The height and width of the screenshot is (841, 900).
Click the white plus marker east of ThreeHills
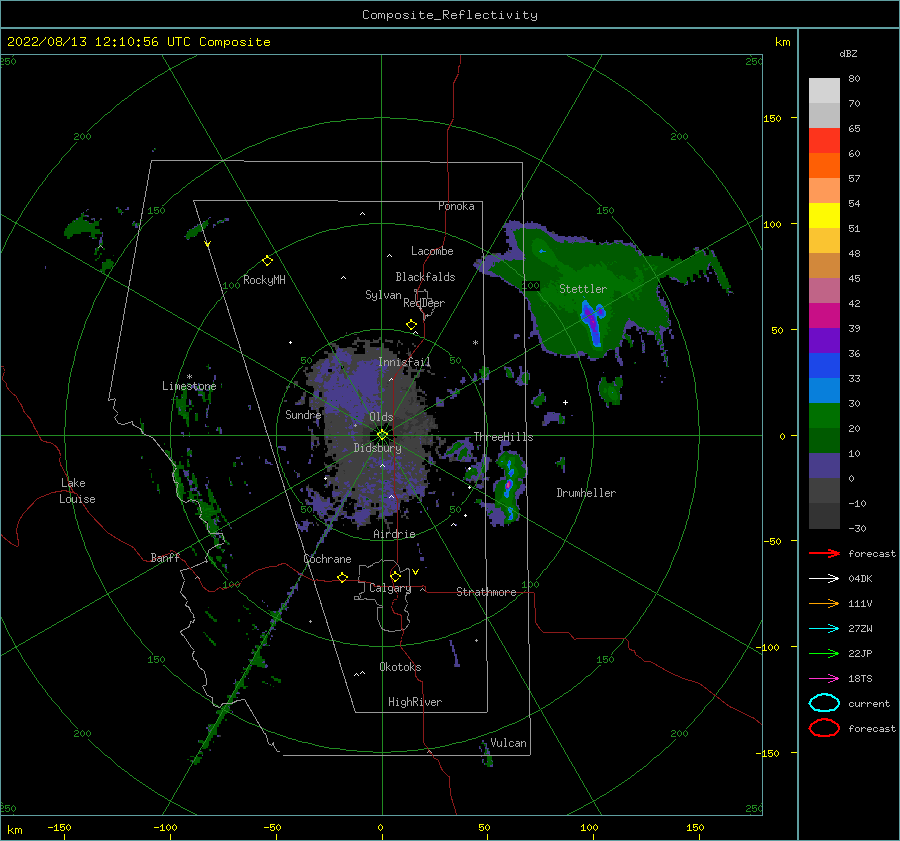click(565, 402)
